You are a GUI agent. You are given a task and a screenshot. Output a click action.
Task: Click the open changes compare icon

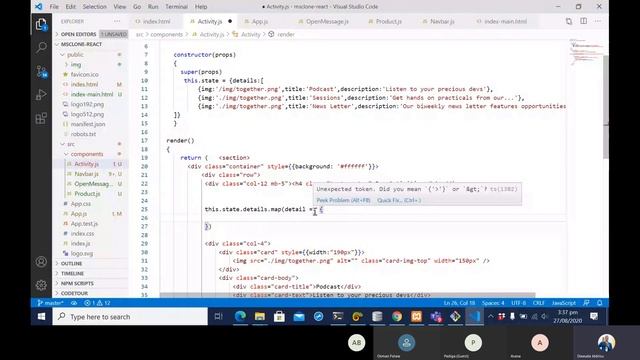569,21
